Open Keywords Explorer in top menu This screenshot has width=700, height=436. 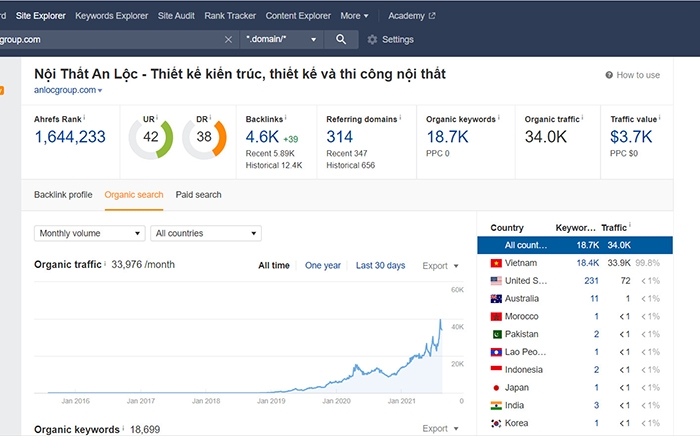coord(112,16)
